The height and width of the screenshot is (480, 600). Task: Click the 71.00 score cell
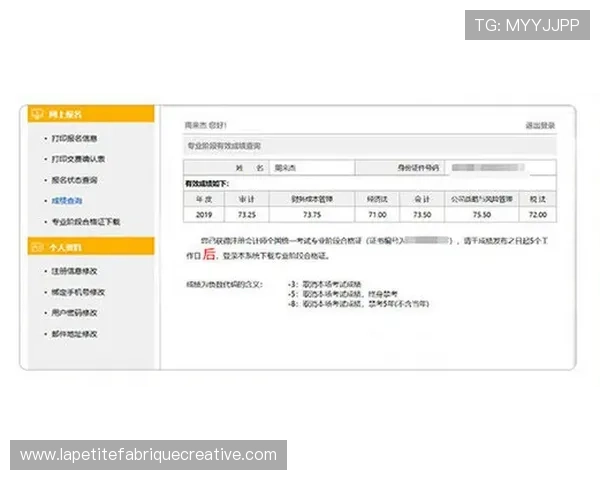coord(377,215)
